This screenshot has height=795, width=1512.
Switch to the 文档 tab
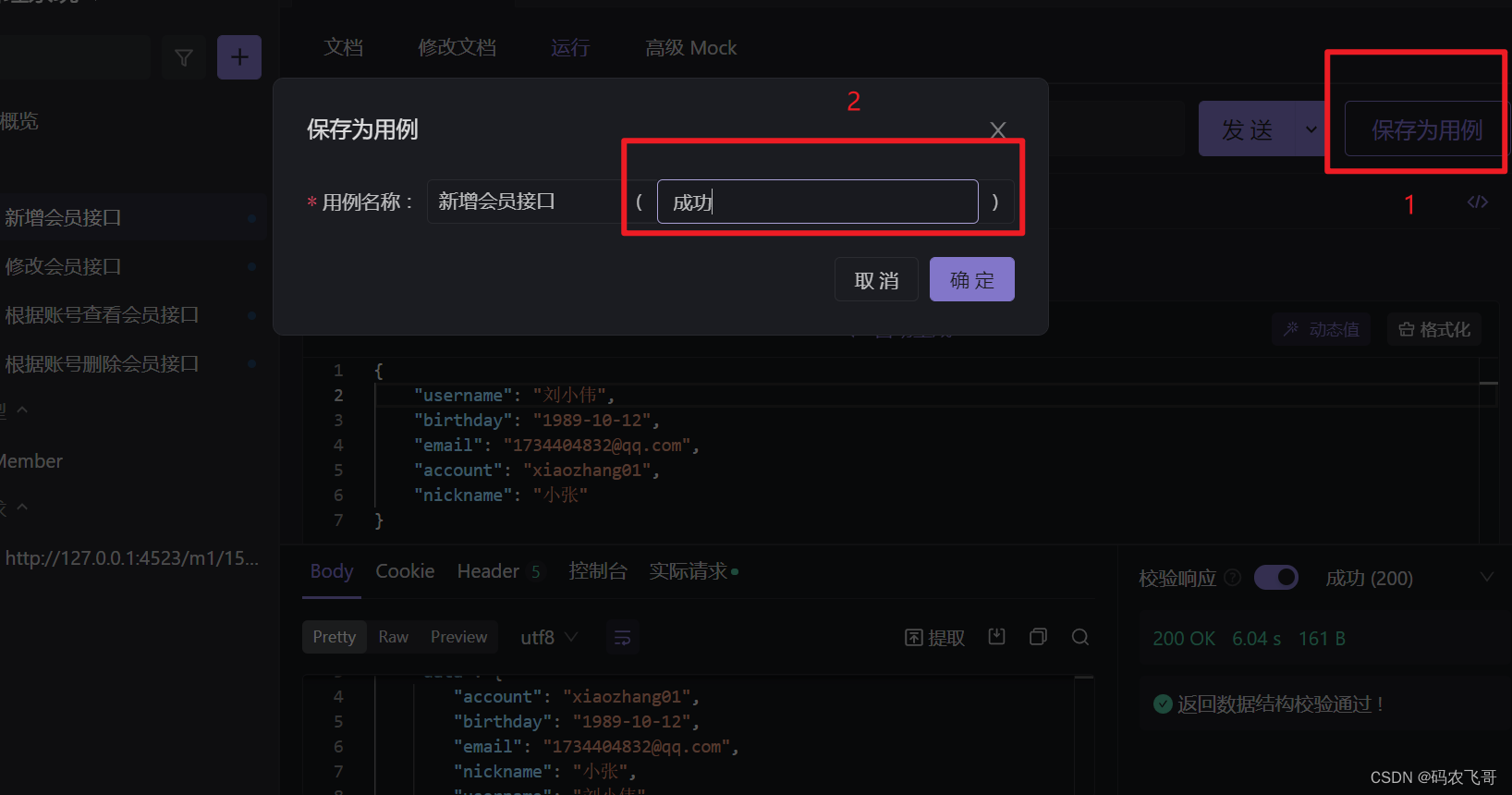coord(343,48)
